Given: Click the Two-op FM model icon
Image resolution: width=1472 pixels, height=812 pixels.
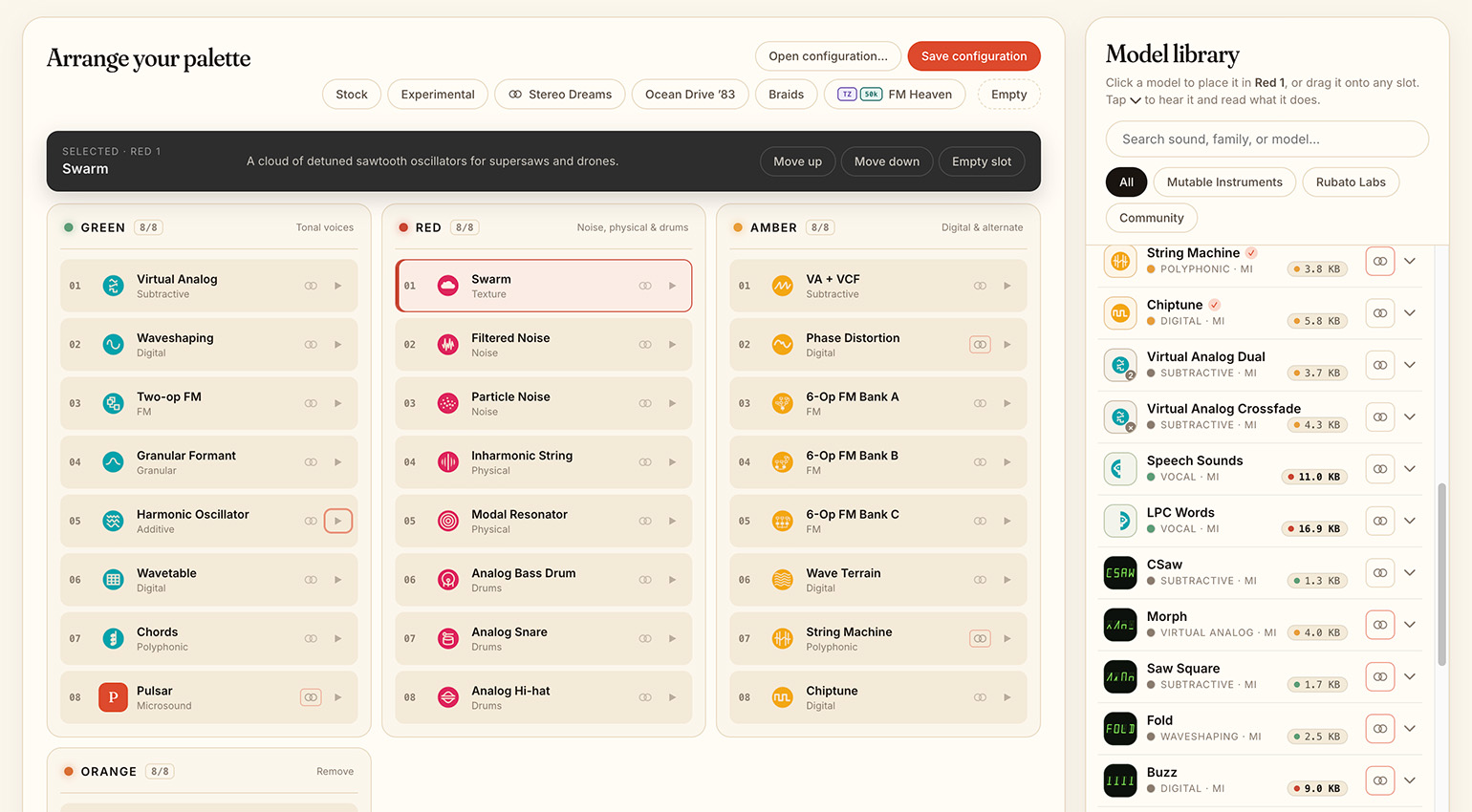Looking at the screenshot, I should tap(113, 403).
